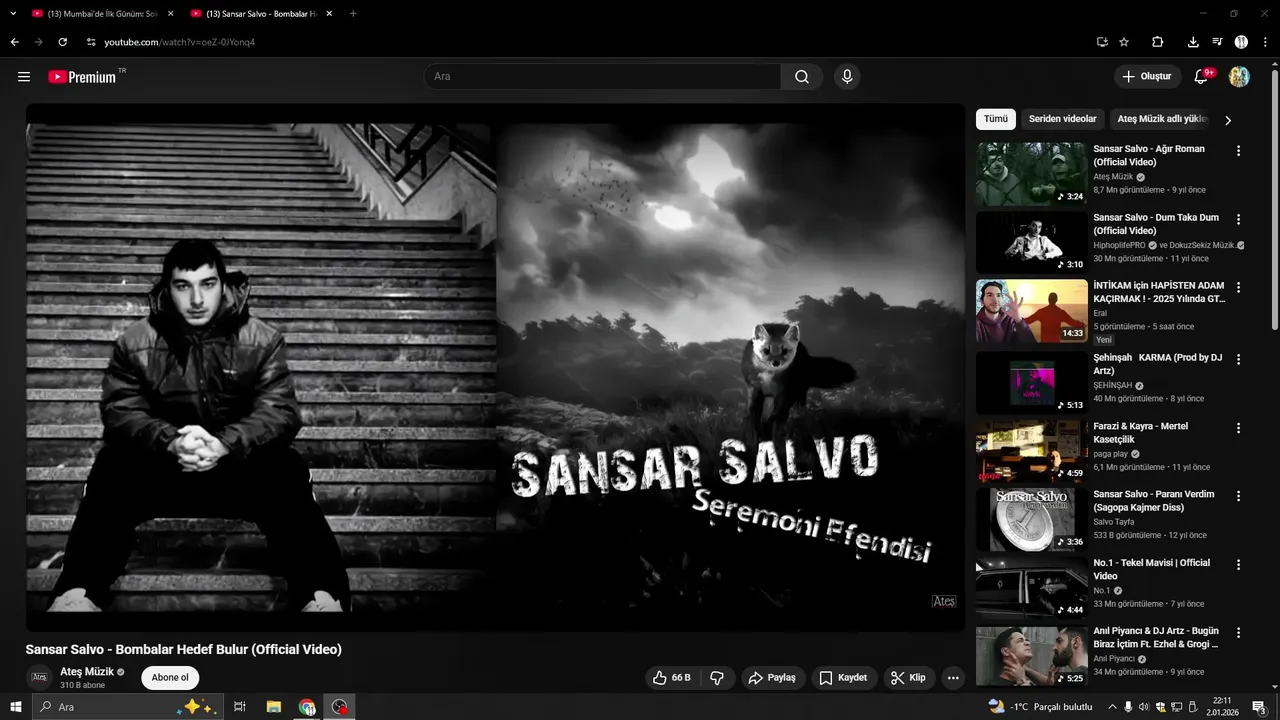Viewport: 1280px width, 720px height.
Task: Reload the page in browser toolbar
Action: (62, 42)
